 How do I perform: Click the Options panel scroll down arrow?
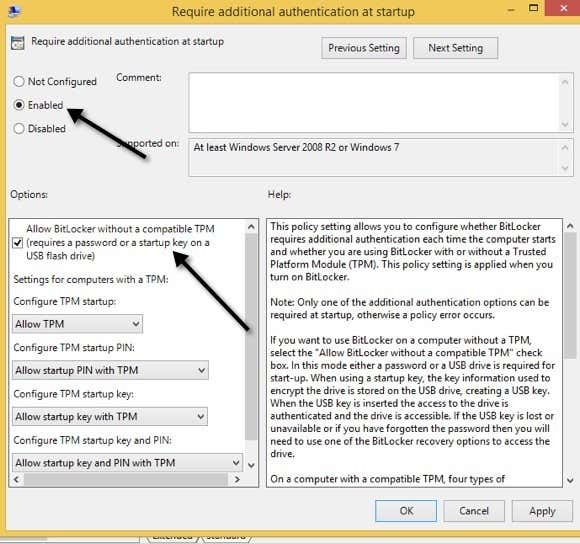(251, 465)
